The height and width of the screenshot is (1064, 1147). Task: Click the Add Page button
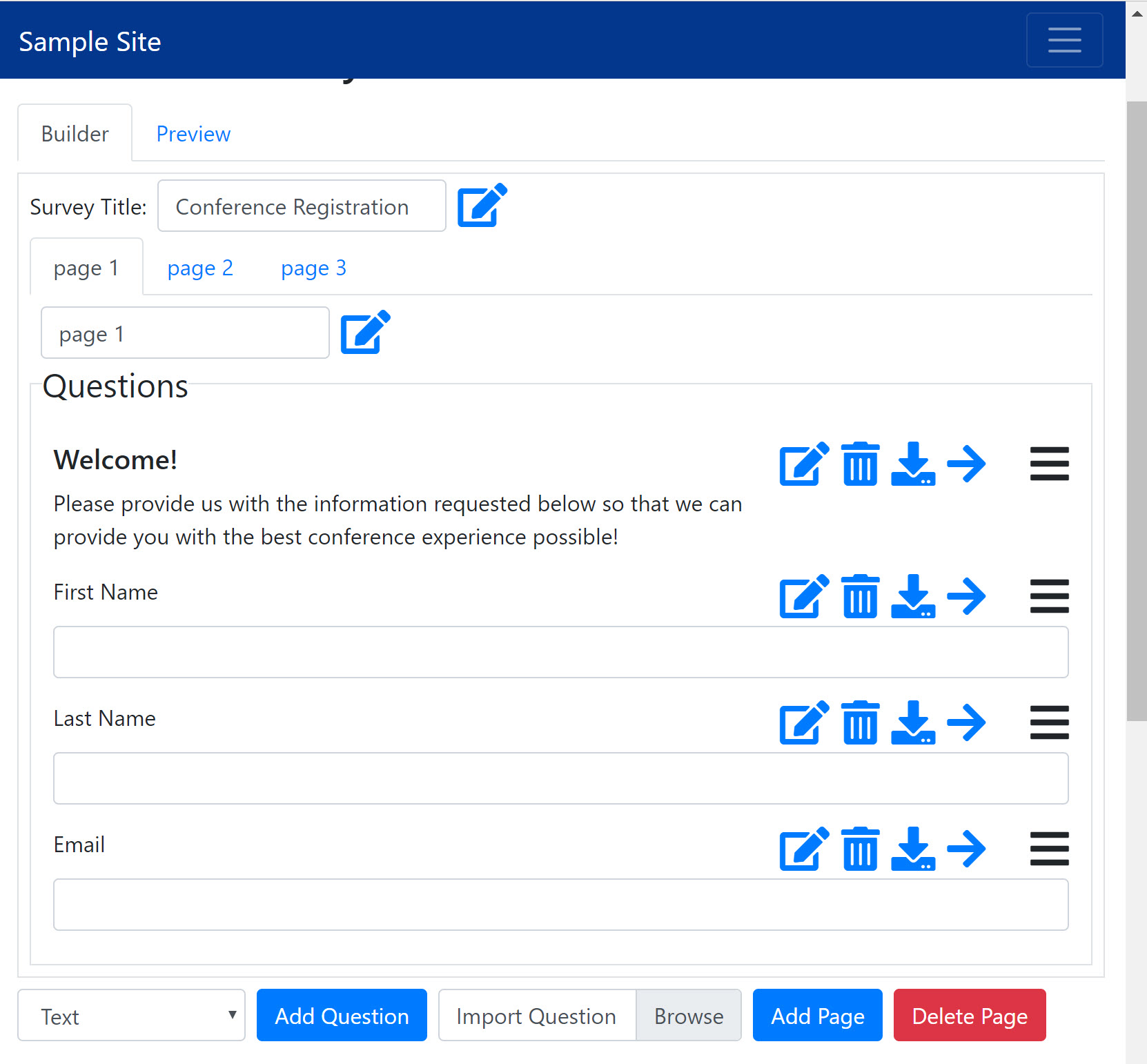tap(817, 1015)
